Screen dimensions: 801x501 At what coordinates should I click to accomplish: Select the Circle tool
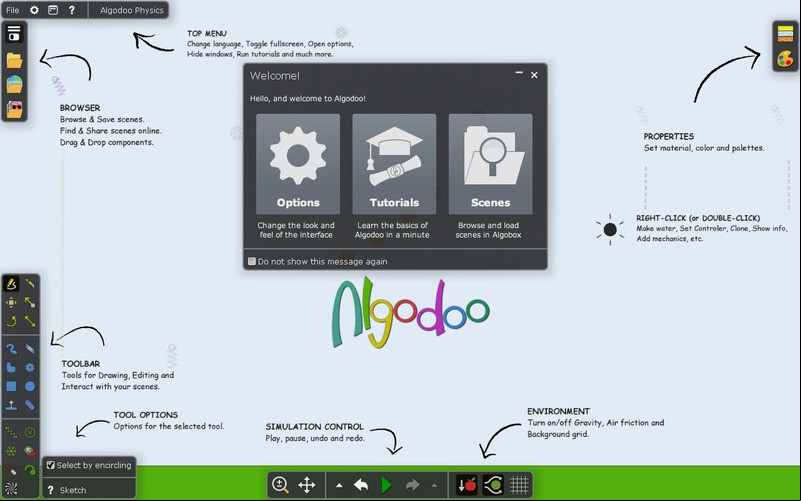click(30, 387)
